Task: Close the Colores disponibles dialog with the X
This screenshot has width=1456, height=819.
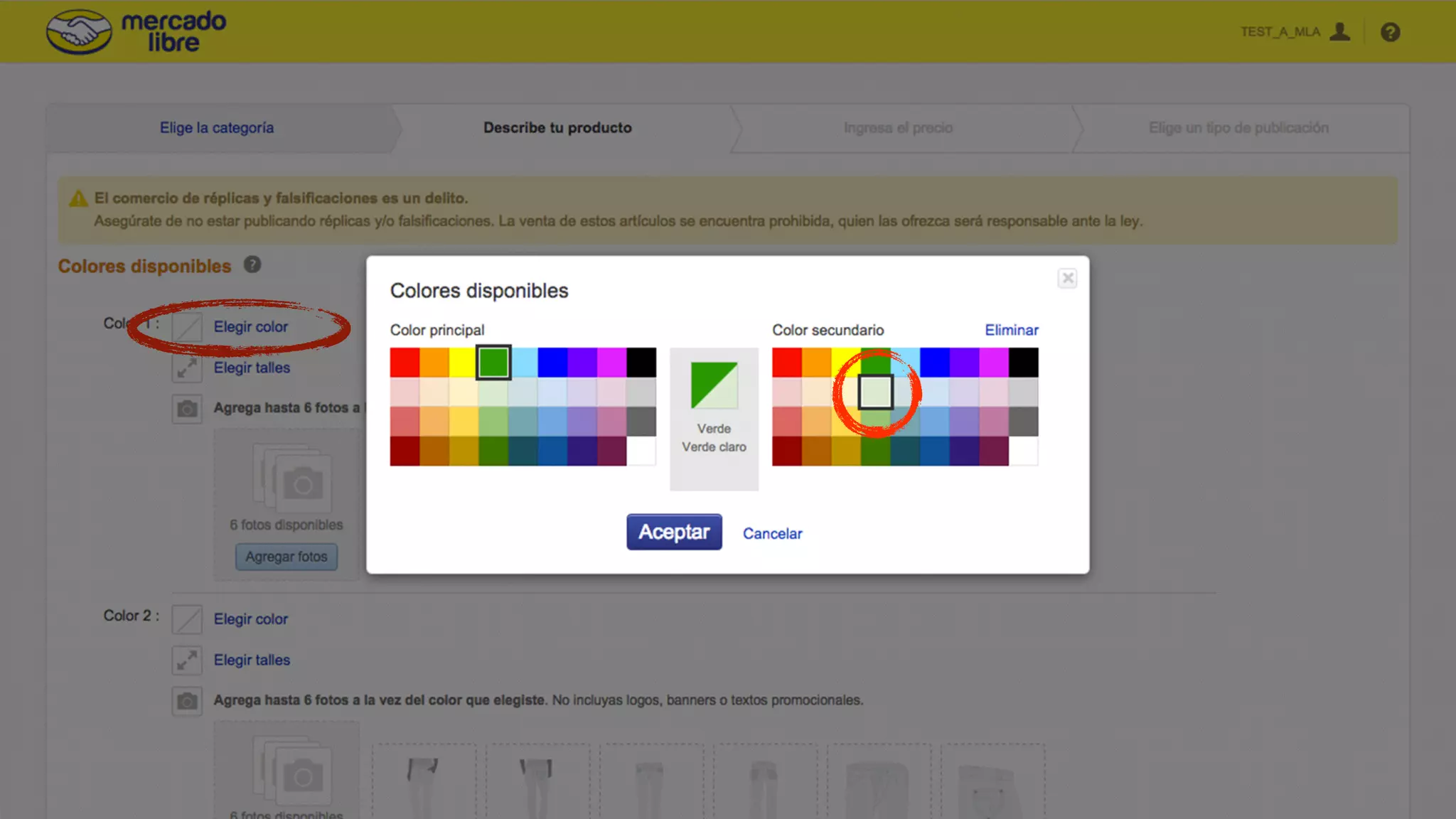Action: [1066, 278]
